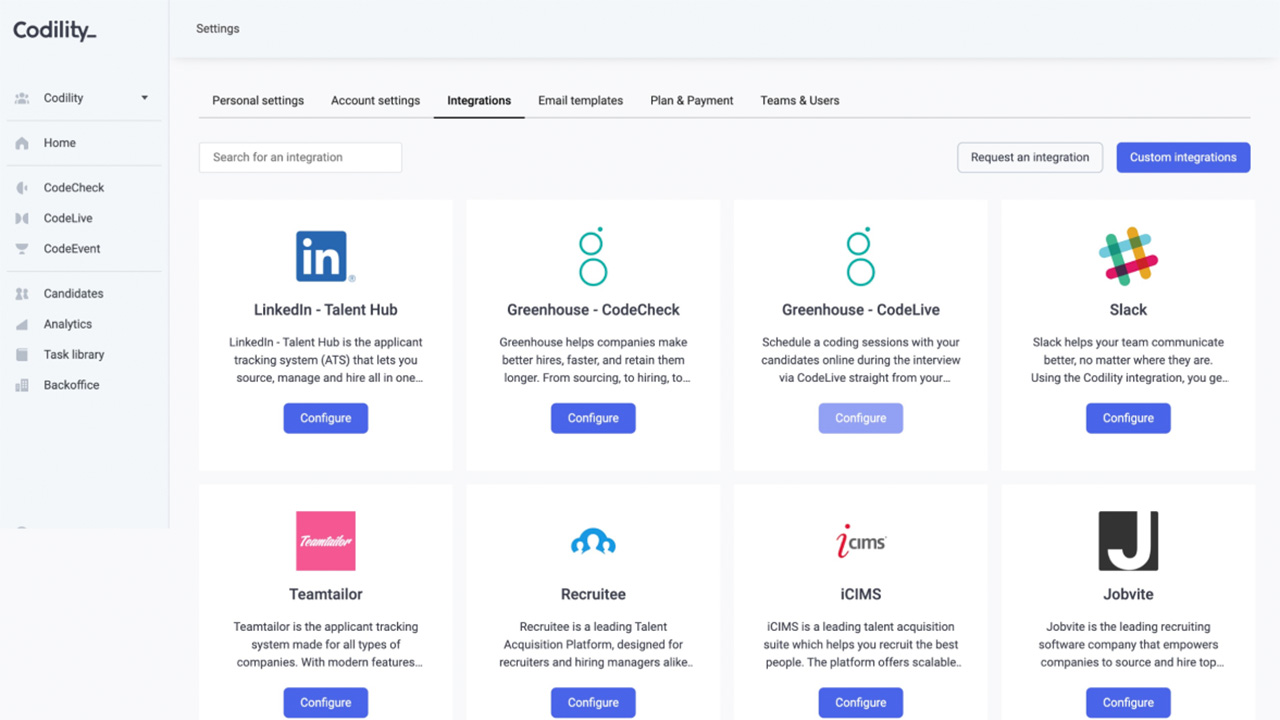Click the CodeLive sidebar icon
Screen dimensions: 1280x720
(22, 218)
